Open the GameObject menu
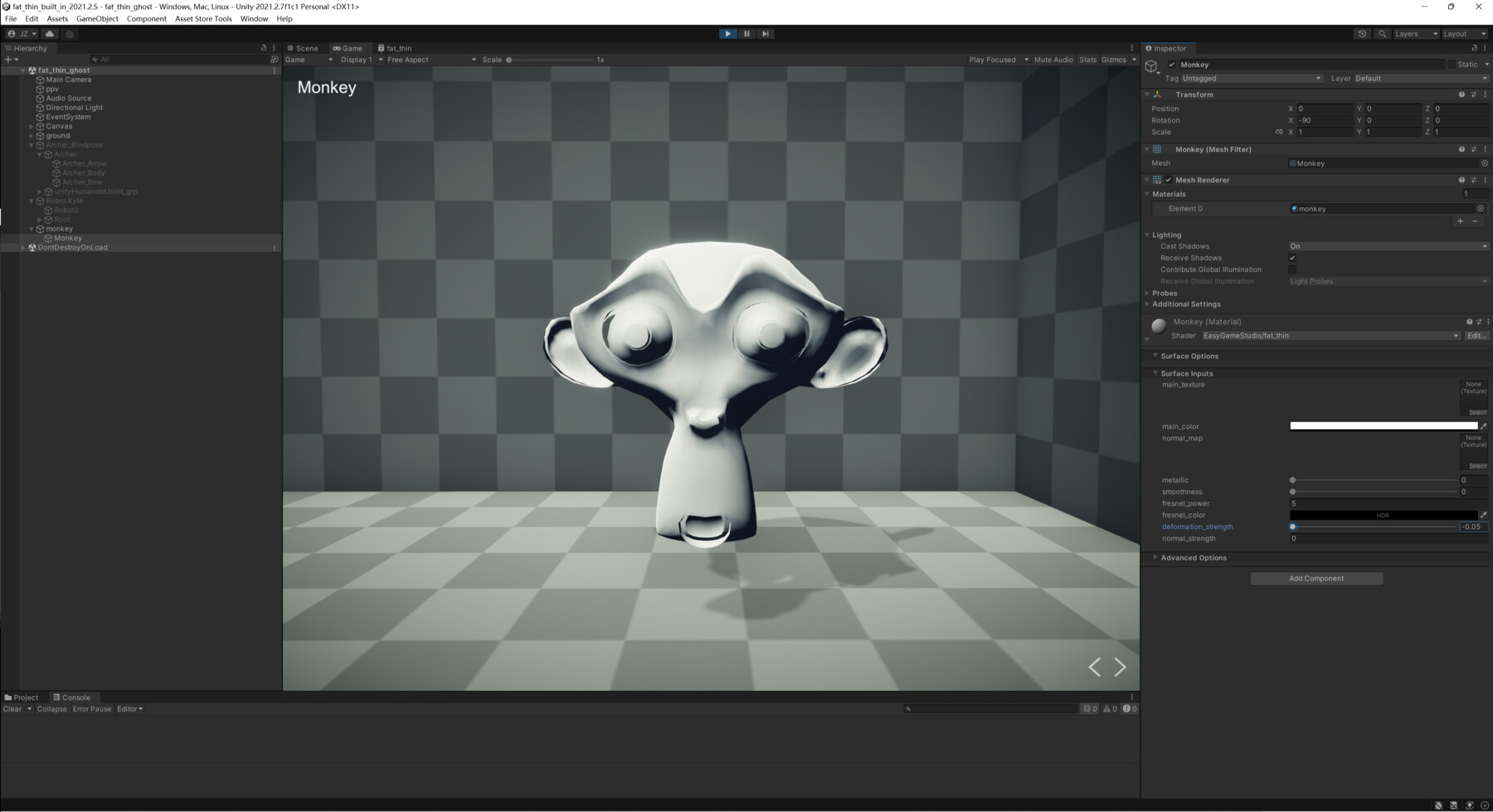1493x812 pixels. click(x=96, y=18)
